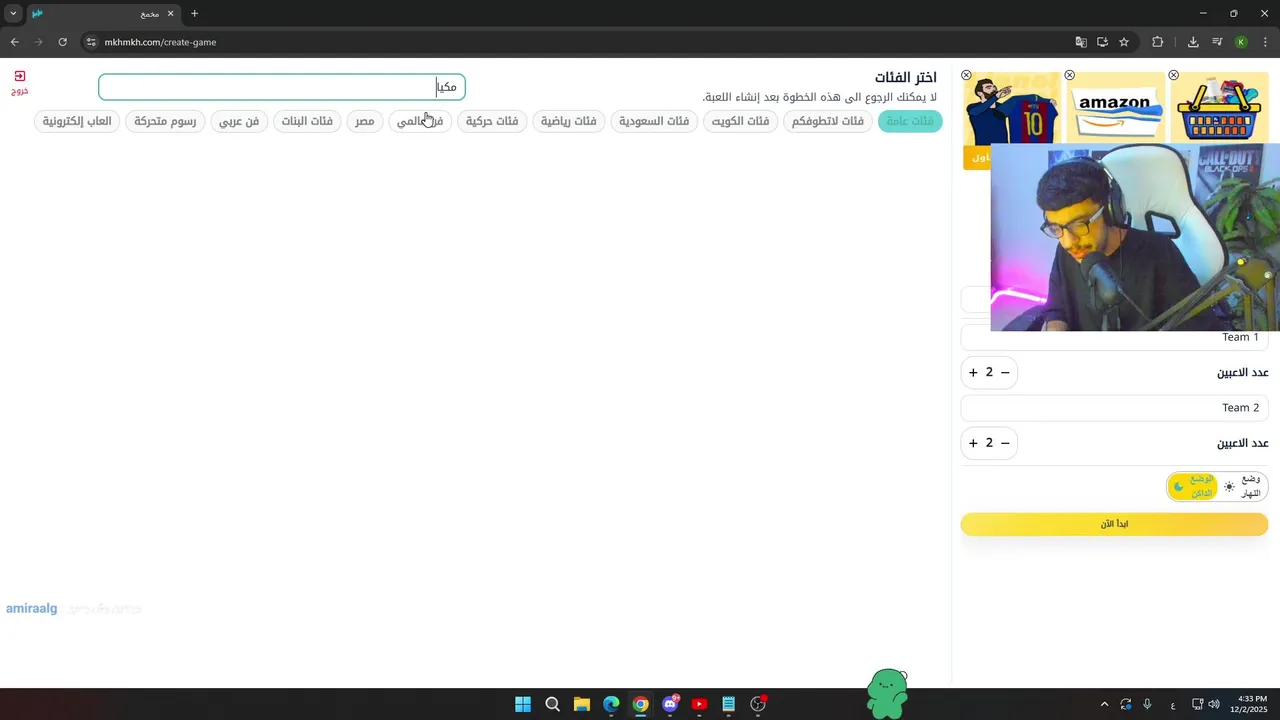Viewport: 1280px width, 720px height.
Task: Open Discord from taskbar
Action: point(670,704)
